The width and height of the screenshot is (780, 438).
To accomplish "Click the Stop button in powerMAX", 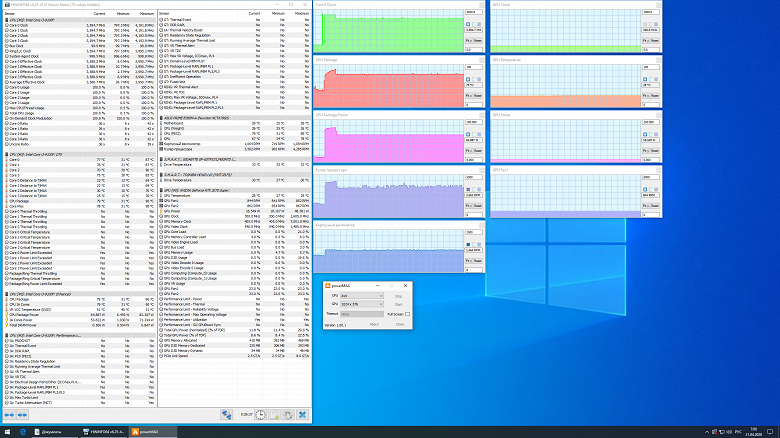I will point(398,296).
